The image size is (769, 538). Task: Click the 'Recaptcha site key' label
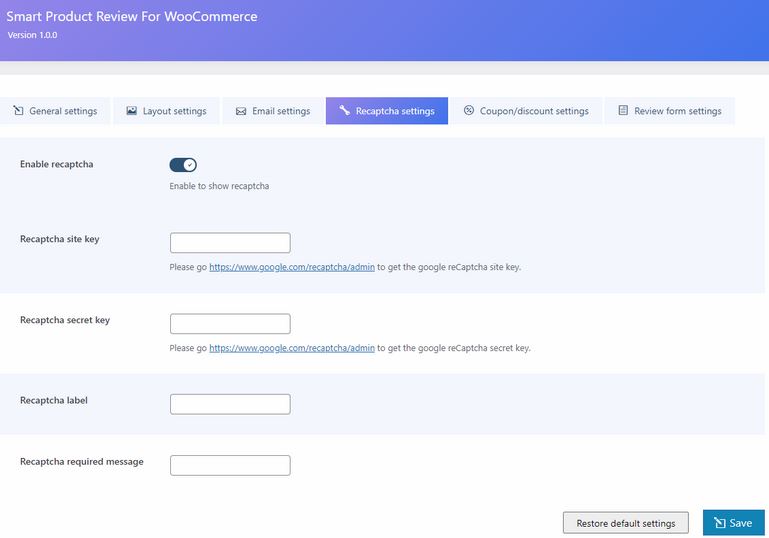pyautogui.click(x=59, y=239)
